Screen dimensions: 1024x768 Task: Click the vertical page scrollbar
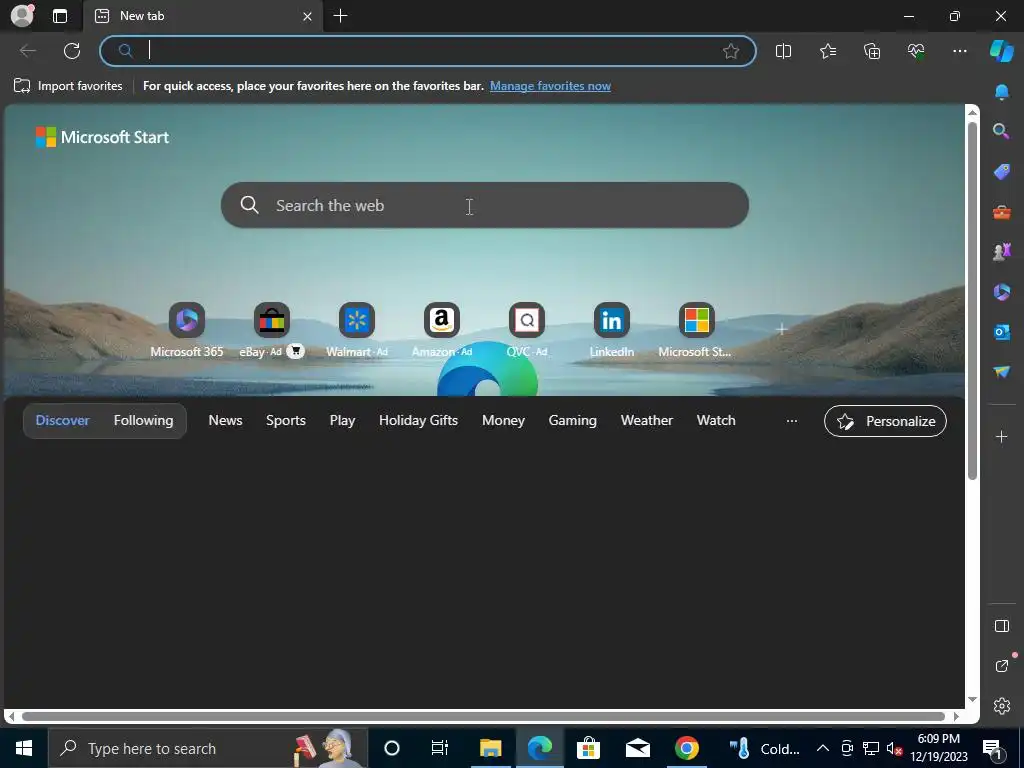point(972,300)
